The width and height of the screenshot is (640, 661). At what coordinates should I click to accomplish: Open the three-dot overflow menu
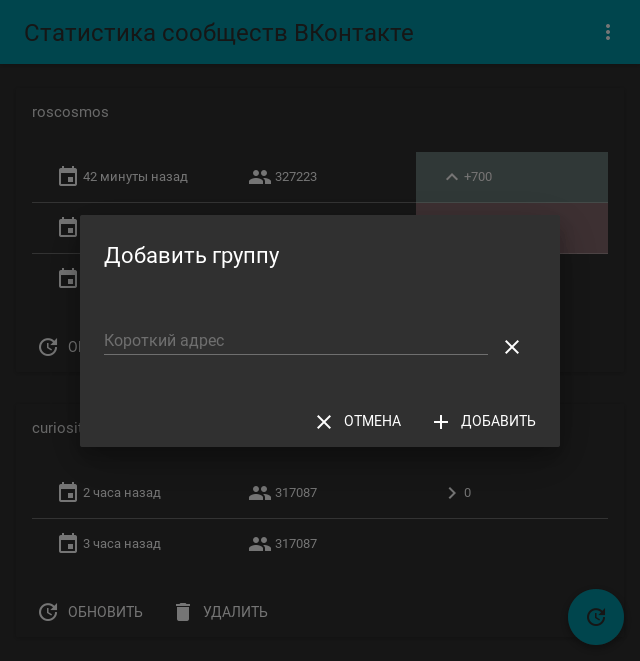(x=608, y=32)
